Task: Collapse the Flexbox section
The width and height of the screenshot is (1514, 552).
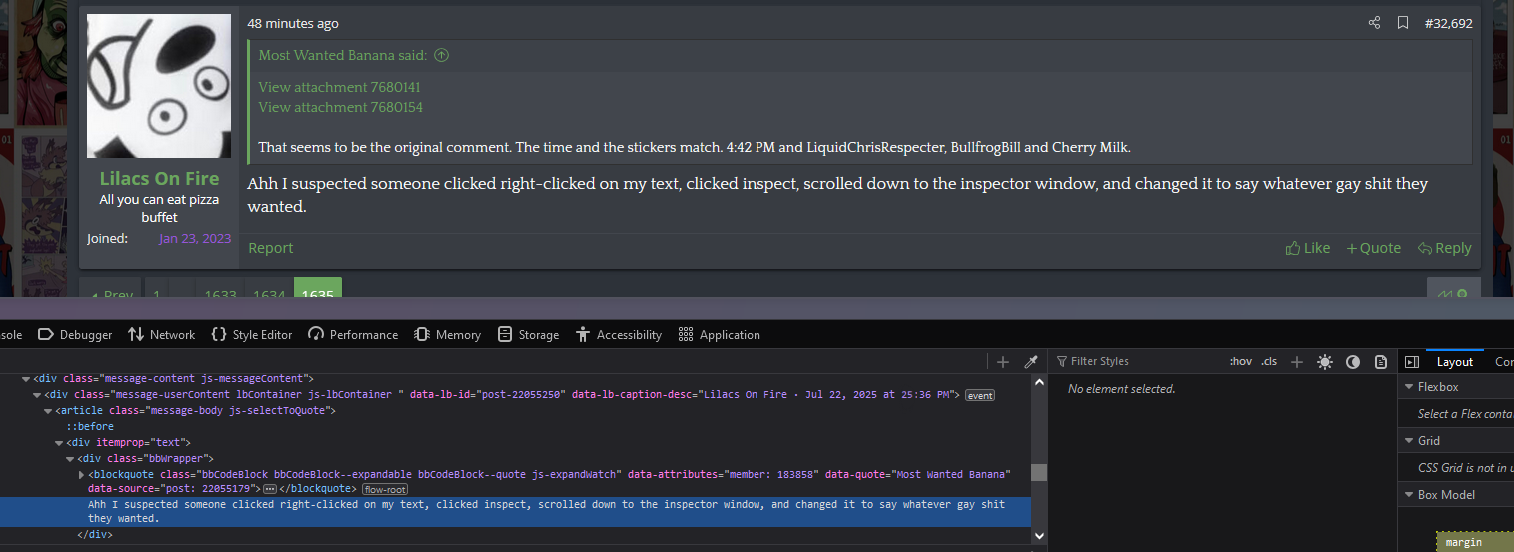Action: (1409, 387)
